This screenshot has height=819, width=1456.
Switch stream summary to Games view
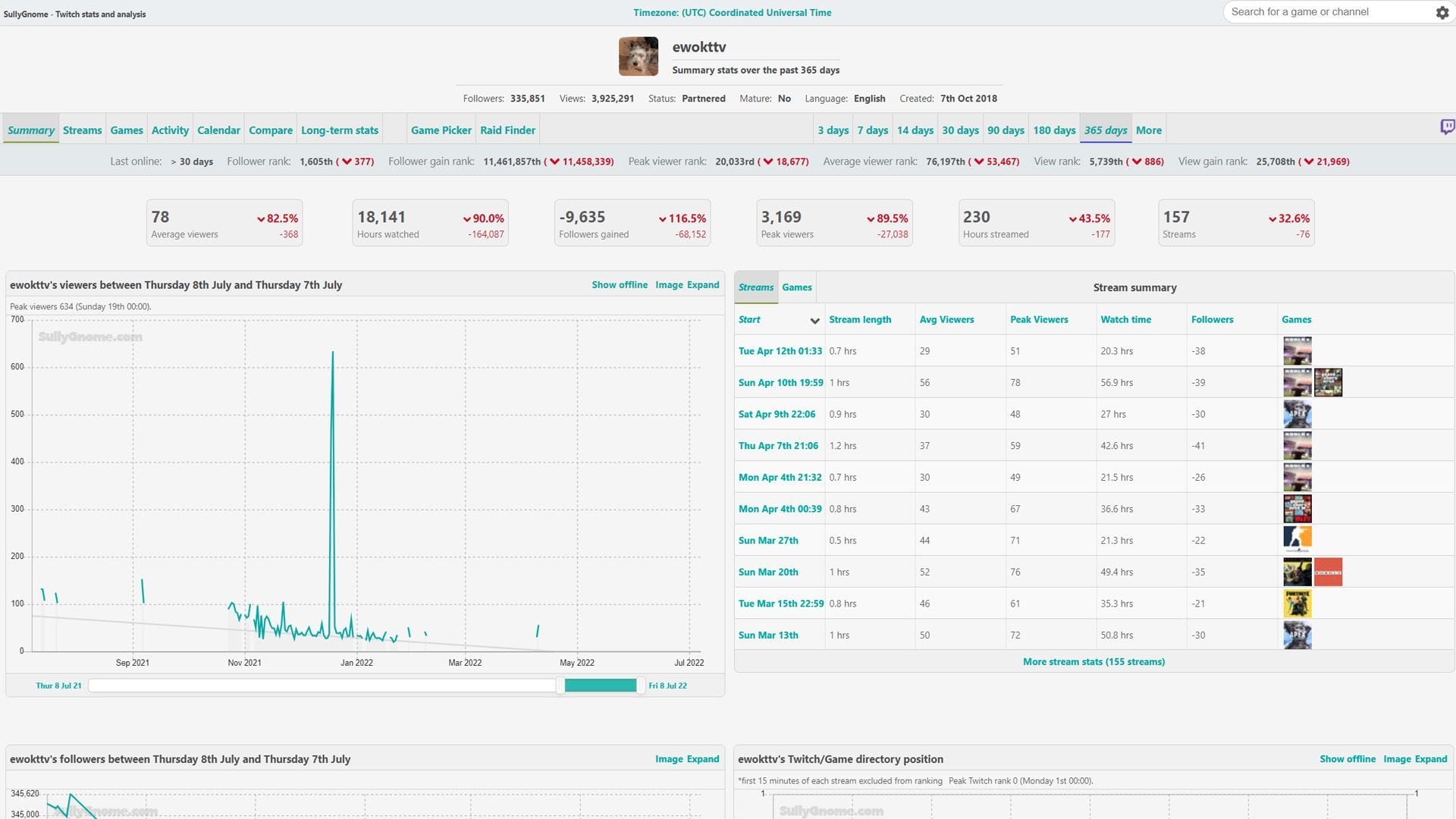pyautogui.click(x=796, y=287)
